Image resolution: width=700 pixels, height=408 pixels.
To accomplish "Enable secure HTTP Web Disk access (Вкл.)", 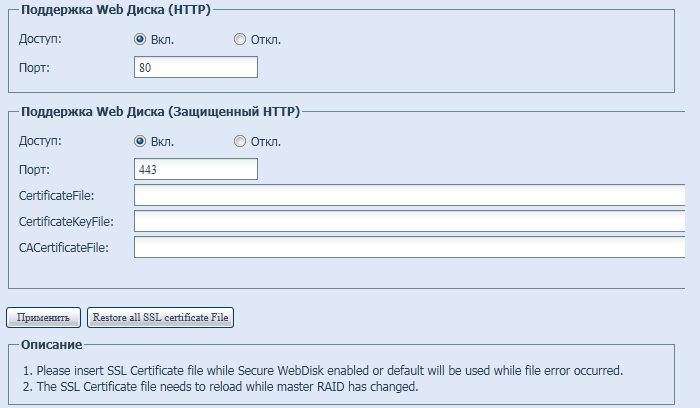I will coord(140,141).
